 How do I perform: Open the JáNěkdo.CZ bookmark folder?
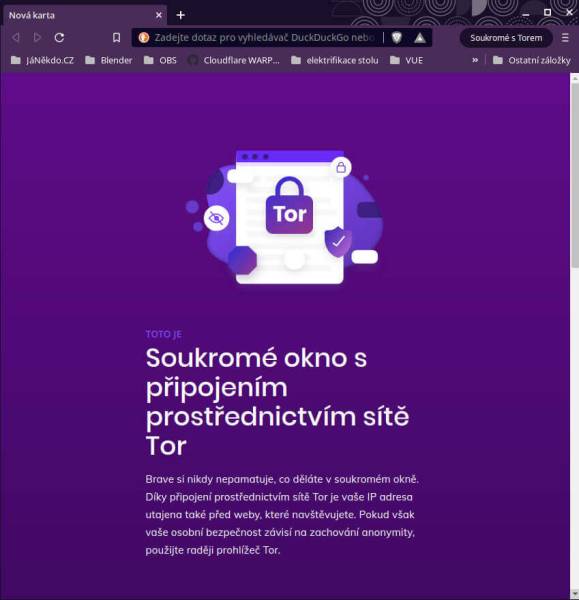42,60
